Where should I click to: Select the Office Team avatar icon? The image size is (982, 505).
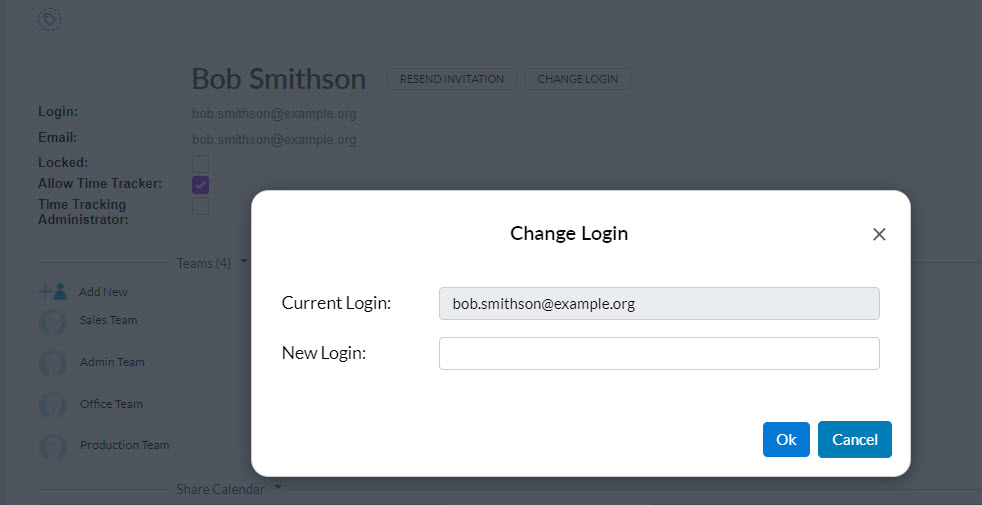pyautogui.click(x=53, y=405)
